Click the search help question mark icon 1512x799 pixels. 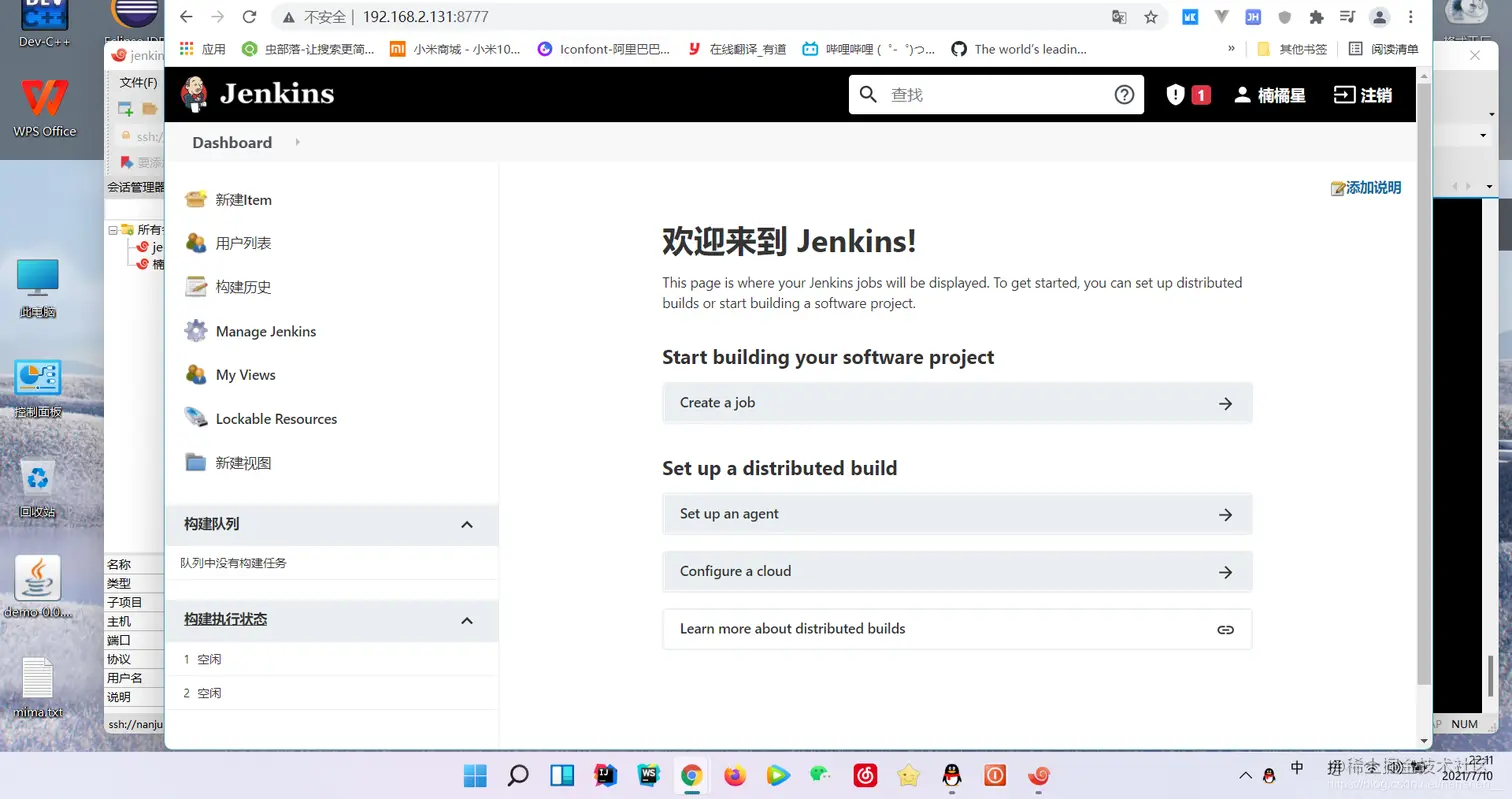[1123, 94]
